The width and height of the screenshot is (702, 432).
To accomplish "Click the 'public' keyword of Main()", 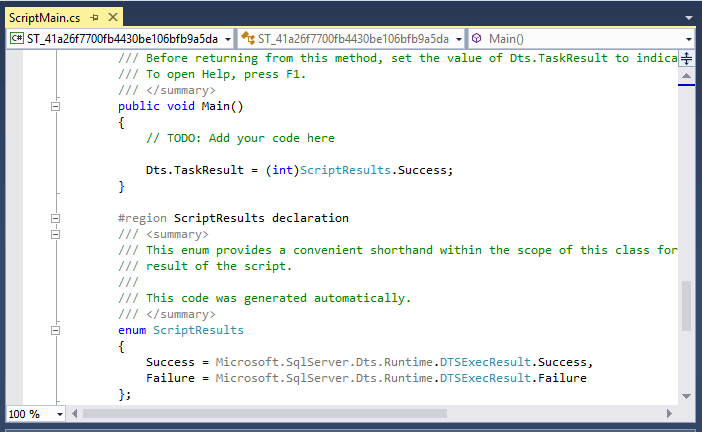I will coord(139,107).
